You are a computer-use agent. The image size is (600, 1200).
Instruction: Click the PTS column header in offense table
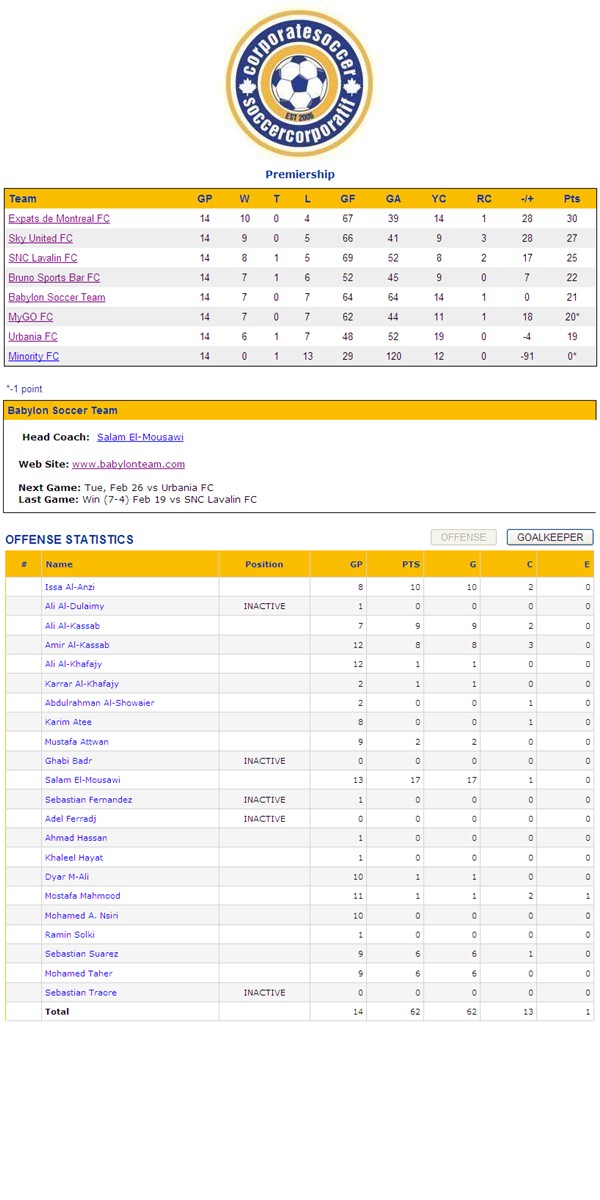click(411, 564)
